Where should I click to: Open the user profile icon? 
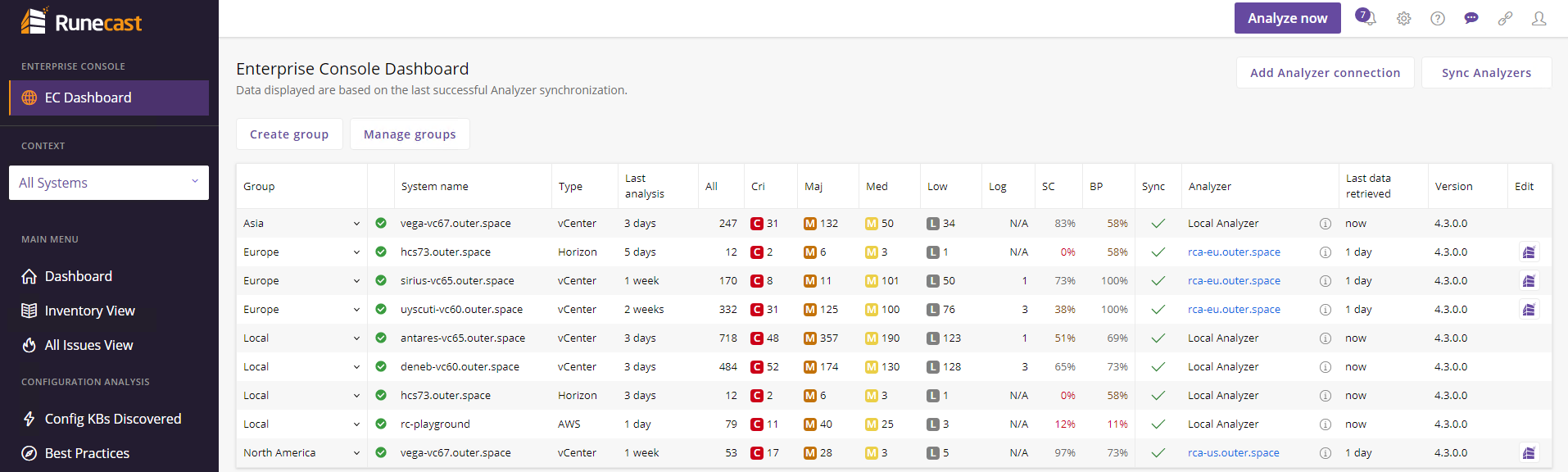pyautogui.click(x=1539, y=19)
